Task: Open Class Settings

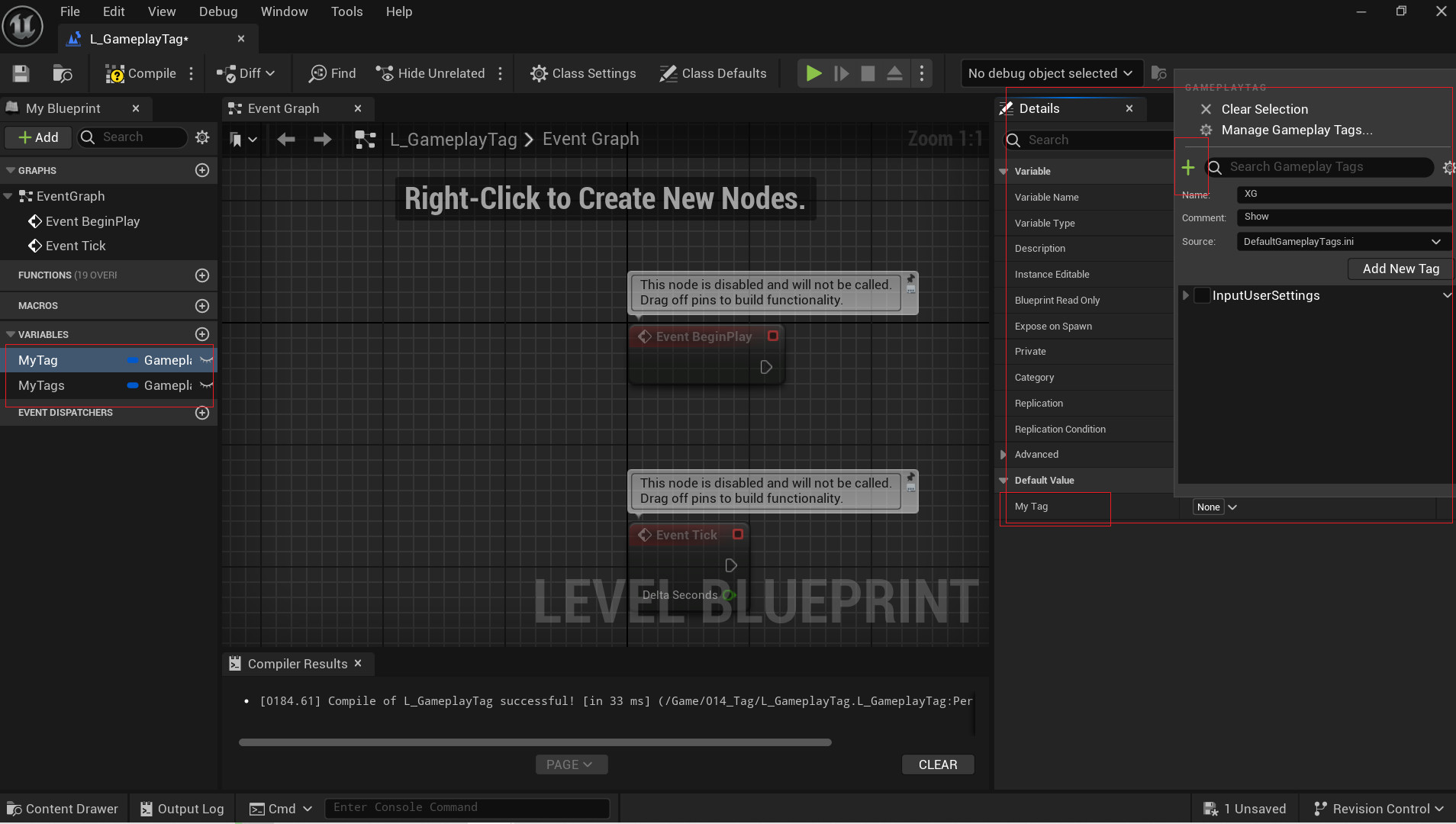Action: 584,73
